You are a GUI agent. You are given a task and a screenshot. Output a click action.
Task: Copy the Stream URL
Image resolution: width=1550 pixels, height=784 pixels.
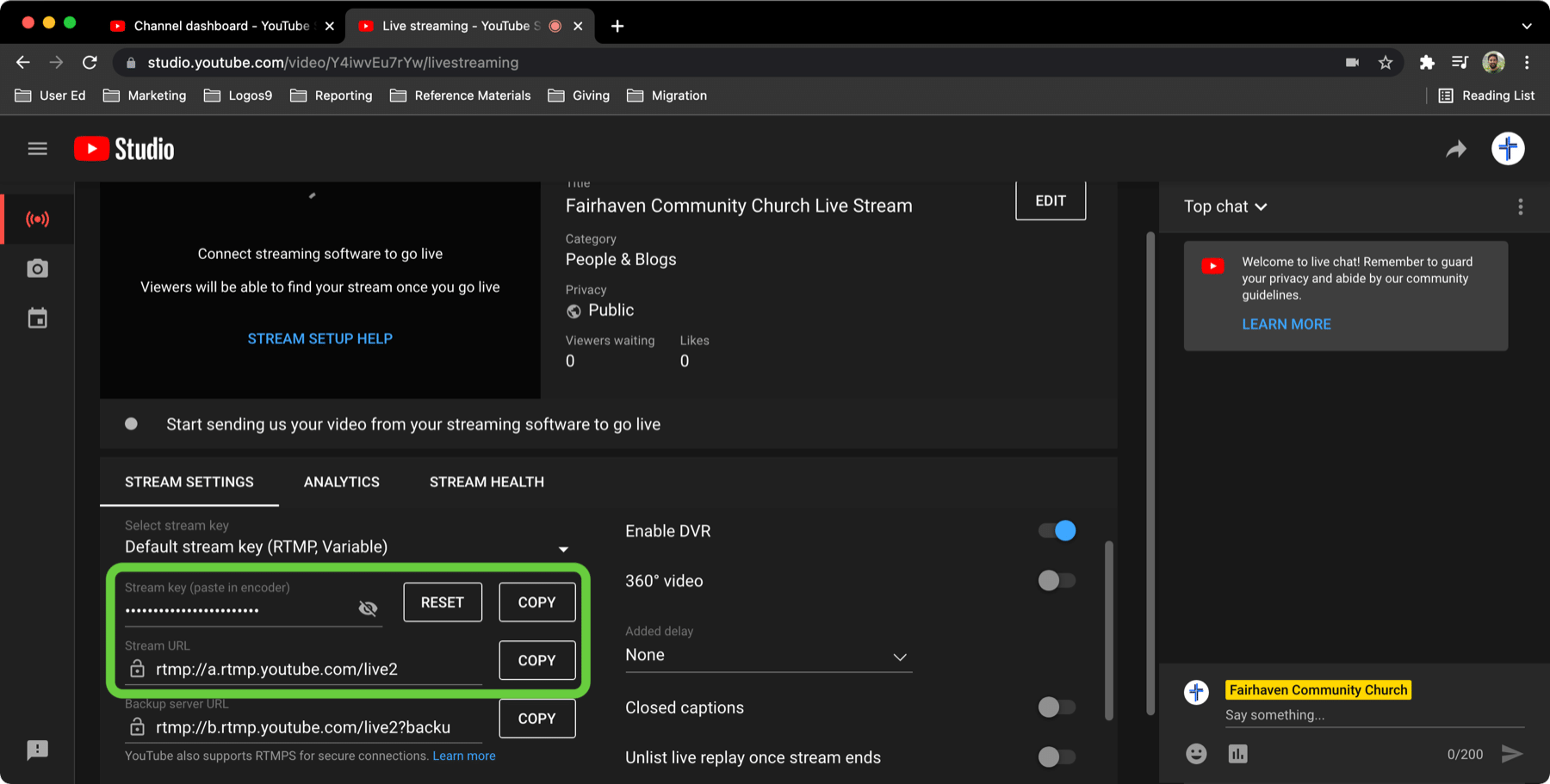coord(537,660)
